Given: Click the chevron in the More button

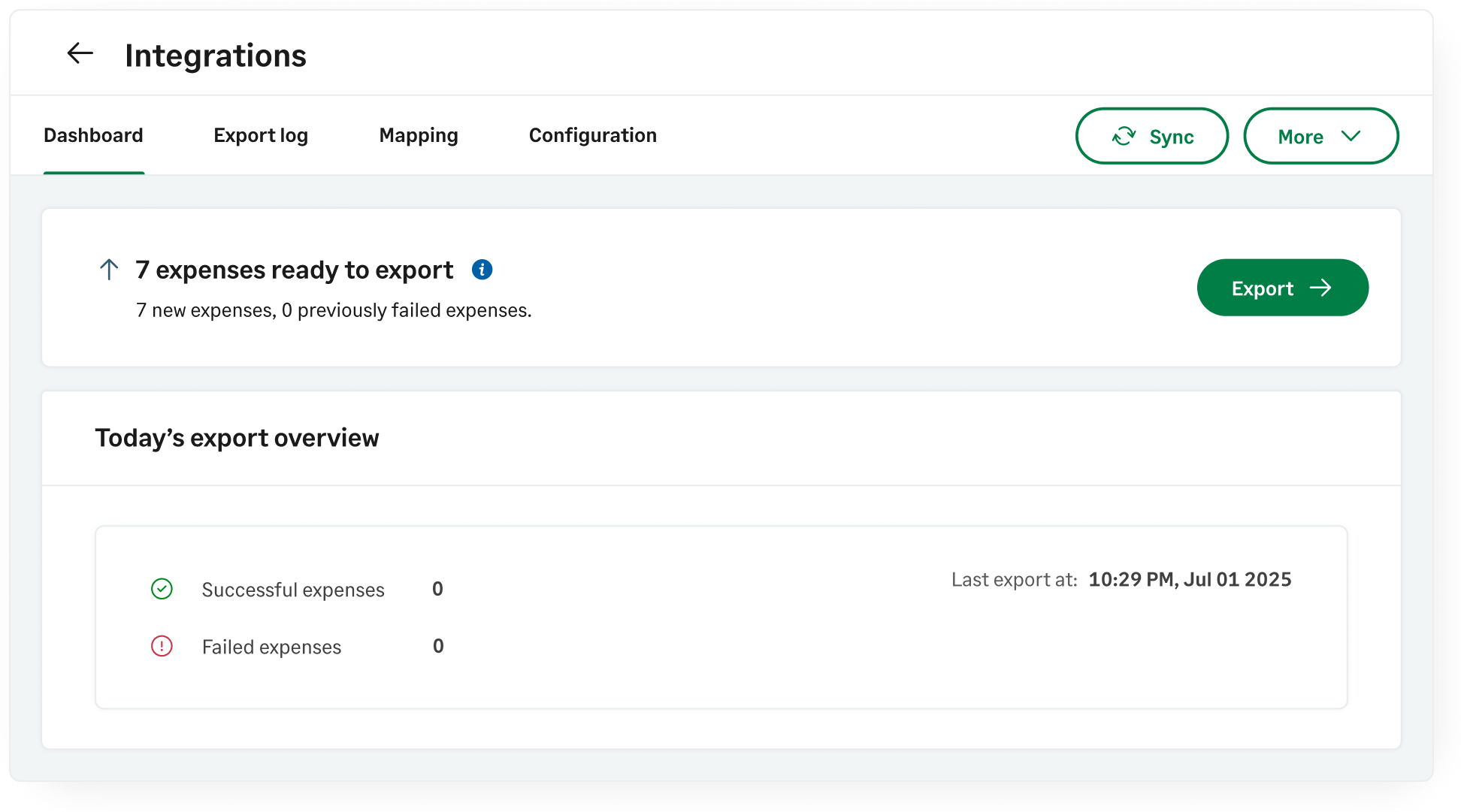Looking at the screenshot, I should click(1351, 136).
